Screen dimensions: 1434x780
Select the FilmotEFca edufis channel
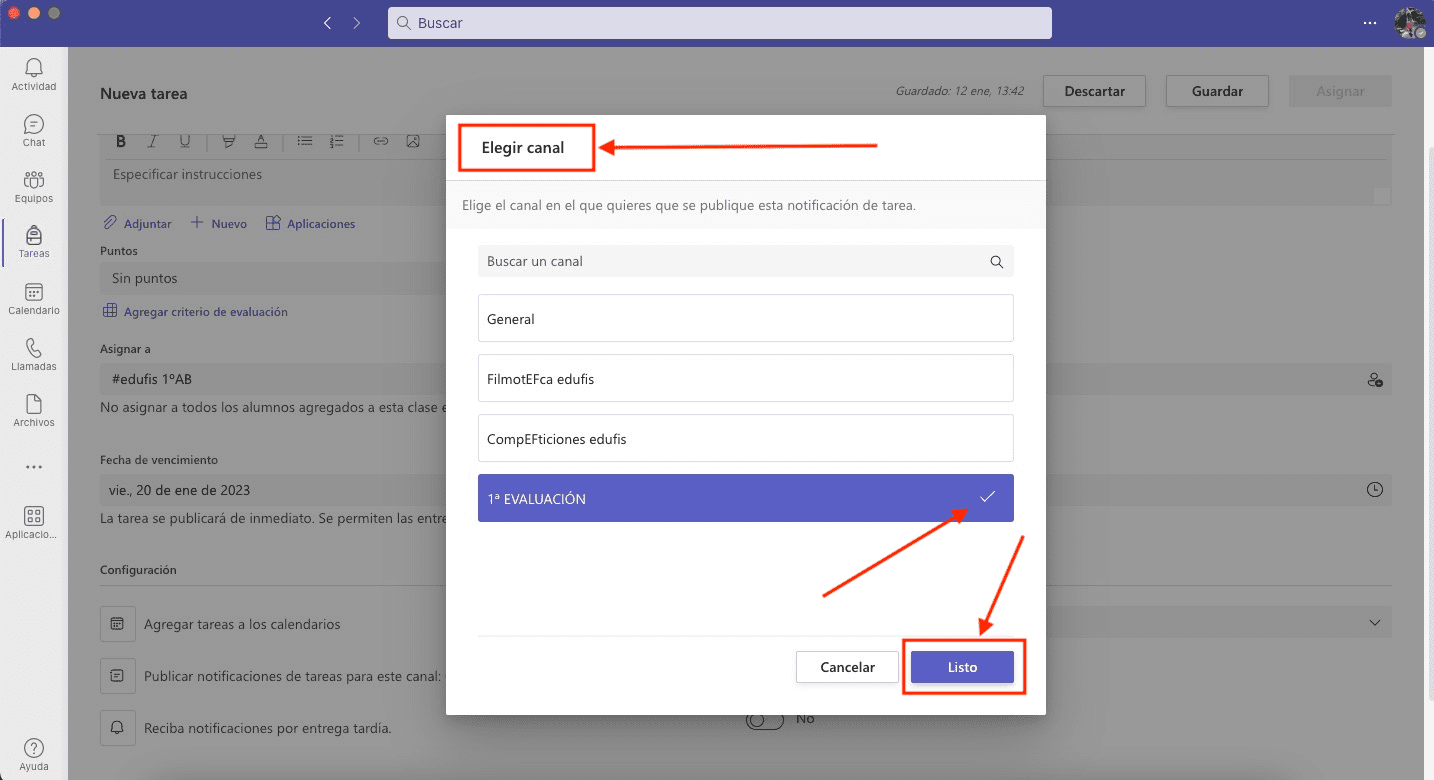click(x=745, y=379)
